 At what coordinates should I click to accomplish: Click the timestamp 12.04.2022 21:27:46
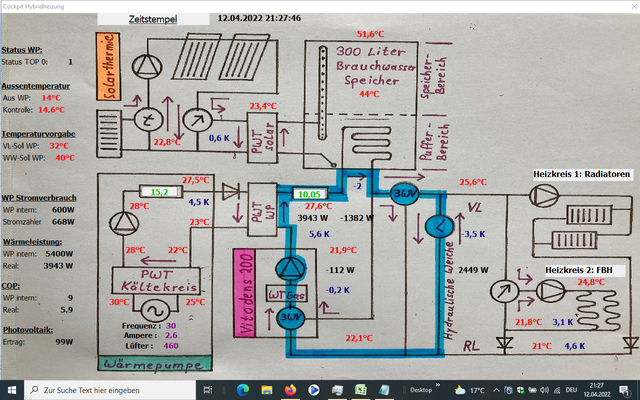coord(259,18)
